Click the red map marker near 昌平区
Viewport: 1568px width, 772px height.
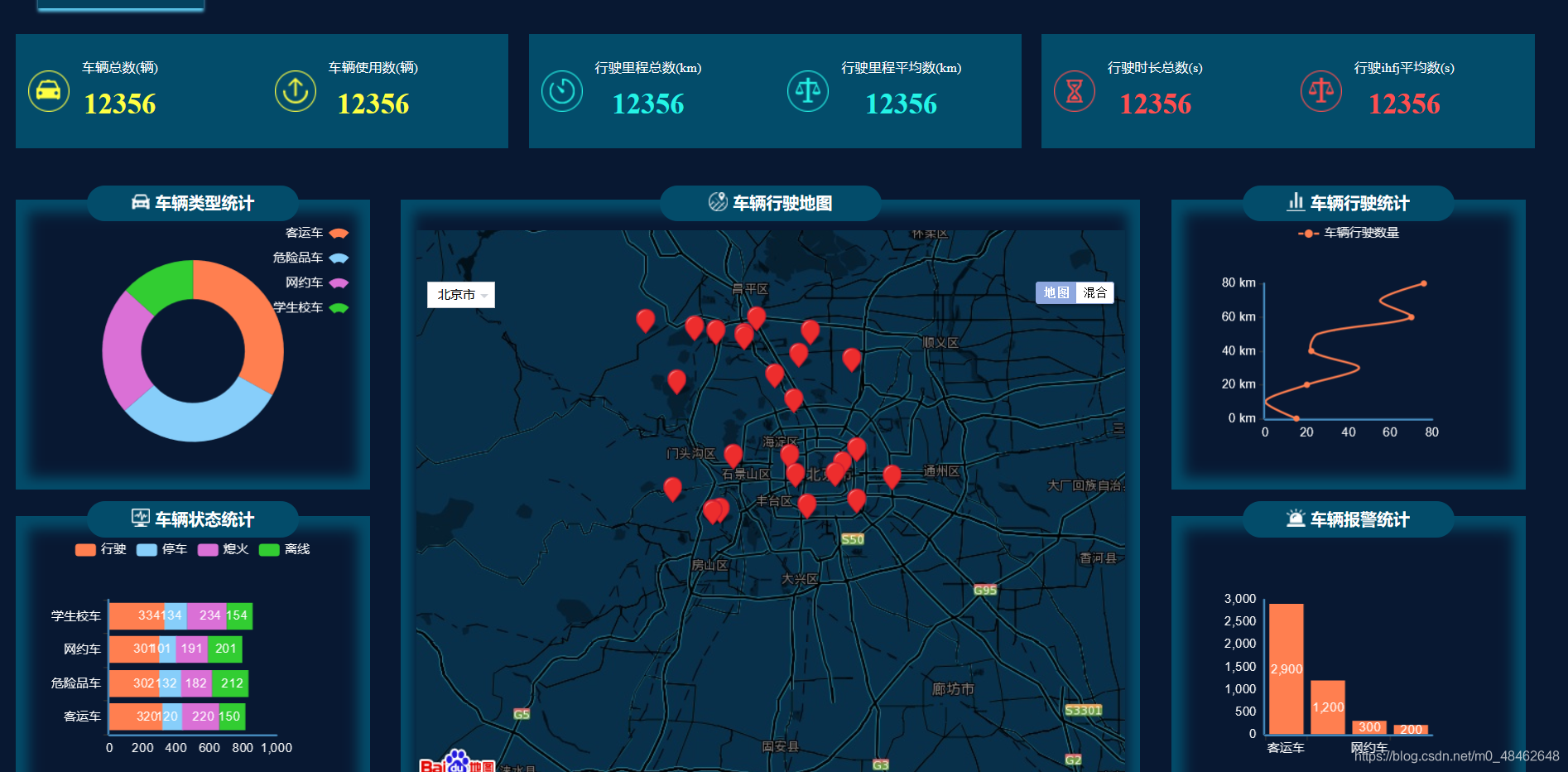[x=756, y=318]
